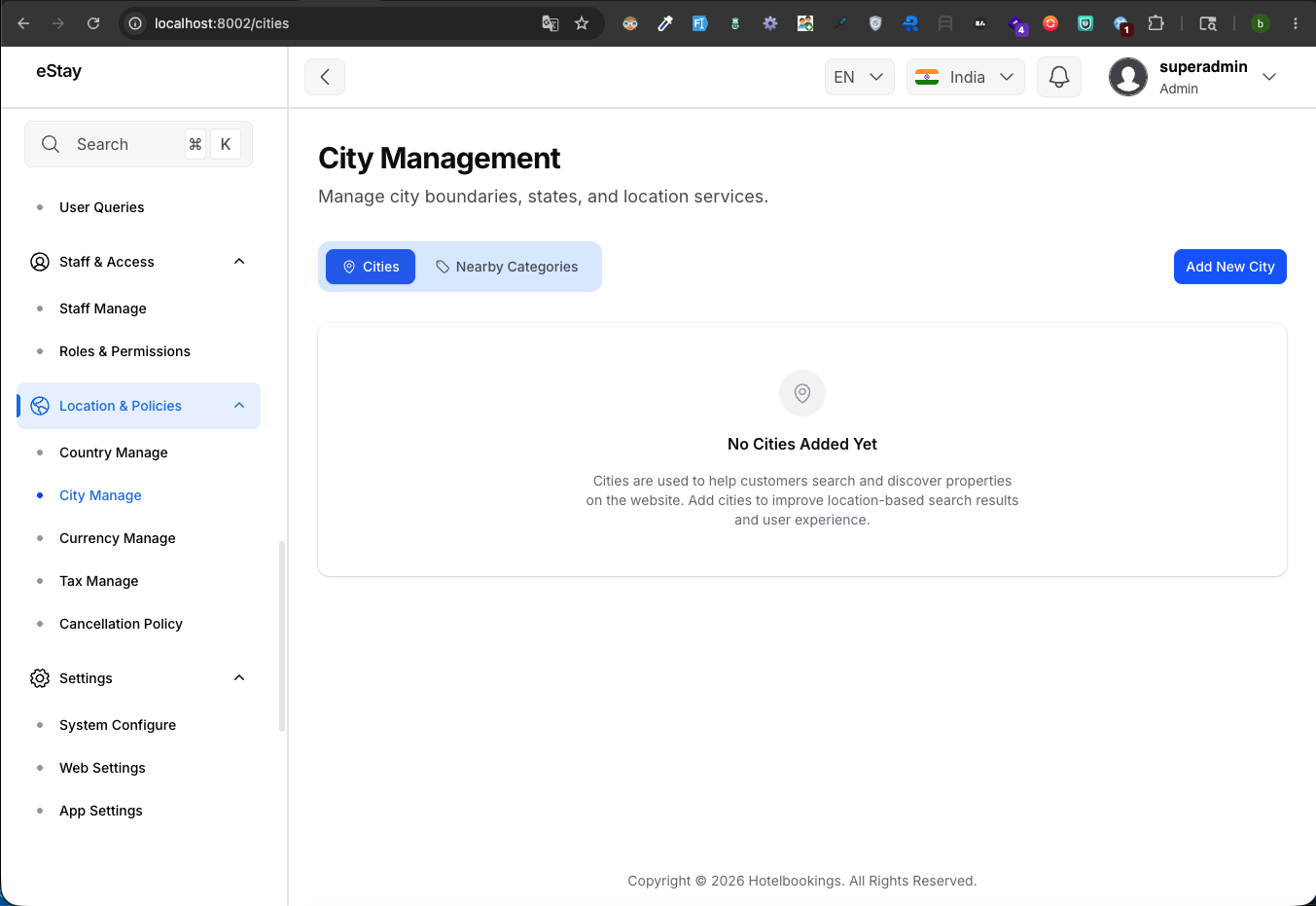The image size is (1316, 906).
Task: Open the notifications bell
Action: point(1059,77)
